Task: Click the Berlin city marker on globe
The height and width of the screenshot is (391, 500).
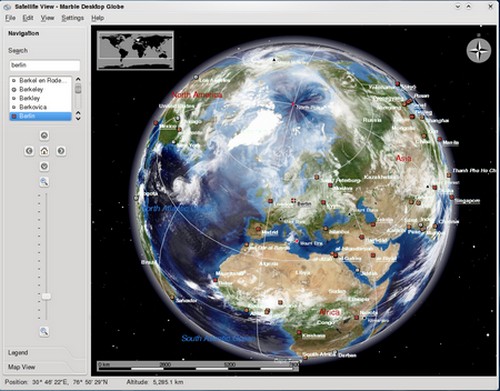Action: coord(293,200)
